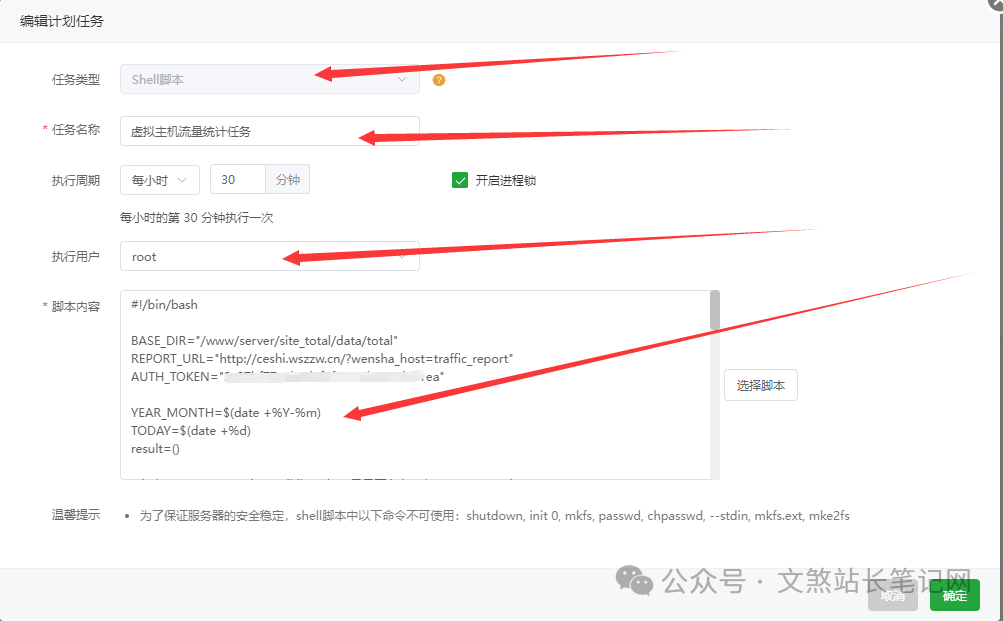Viewport: 1003px width, 621px height.
Task: Click the AUTH_TOKEN line in script
Action: point(287,377)
